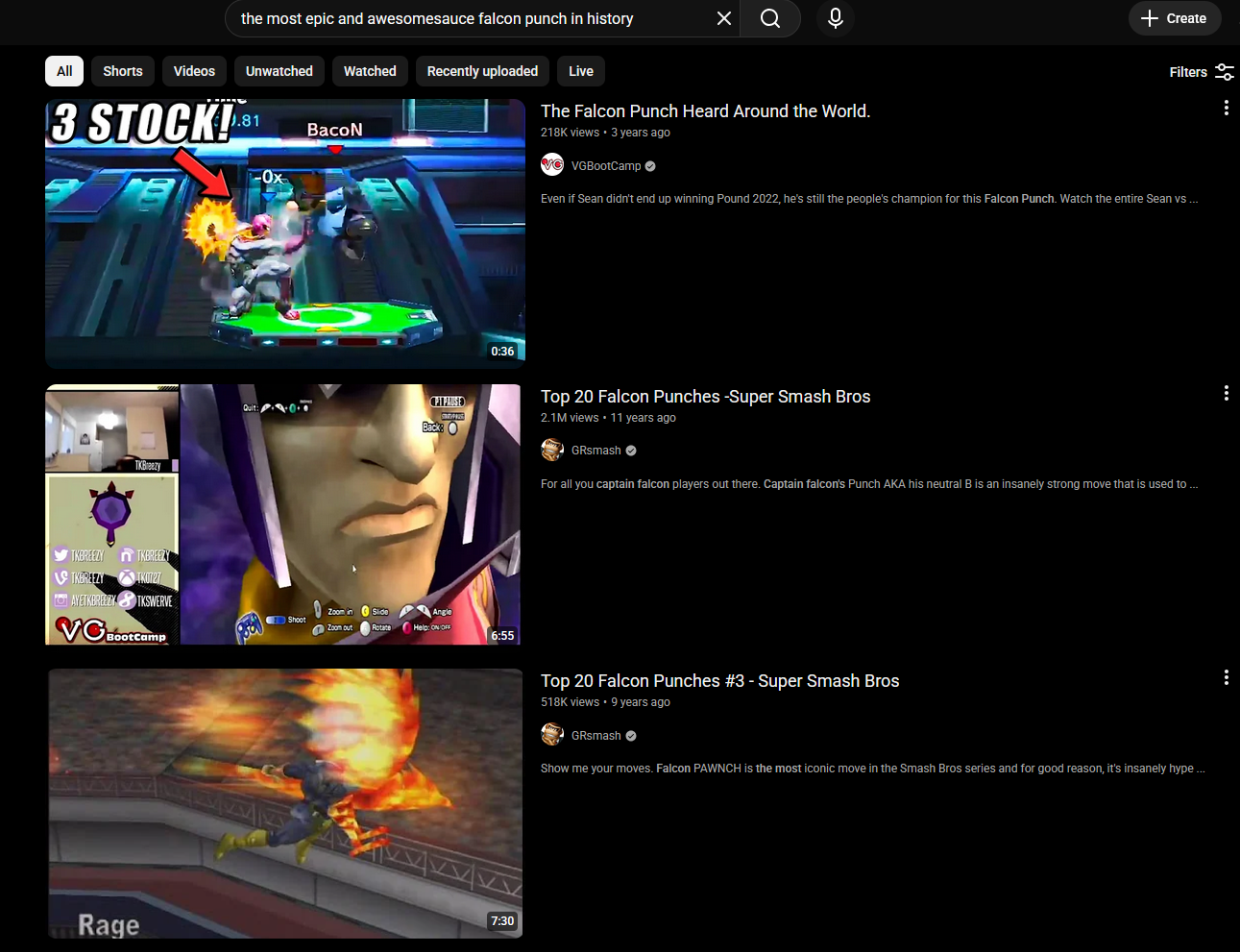Screen dimensions: 1240x952
Task: Click the 'Even if Sean didn't end up winning' description
Action: [869, 199]
